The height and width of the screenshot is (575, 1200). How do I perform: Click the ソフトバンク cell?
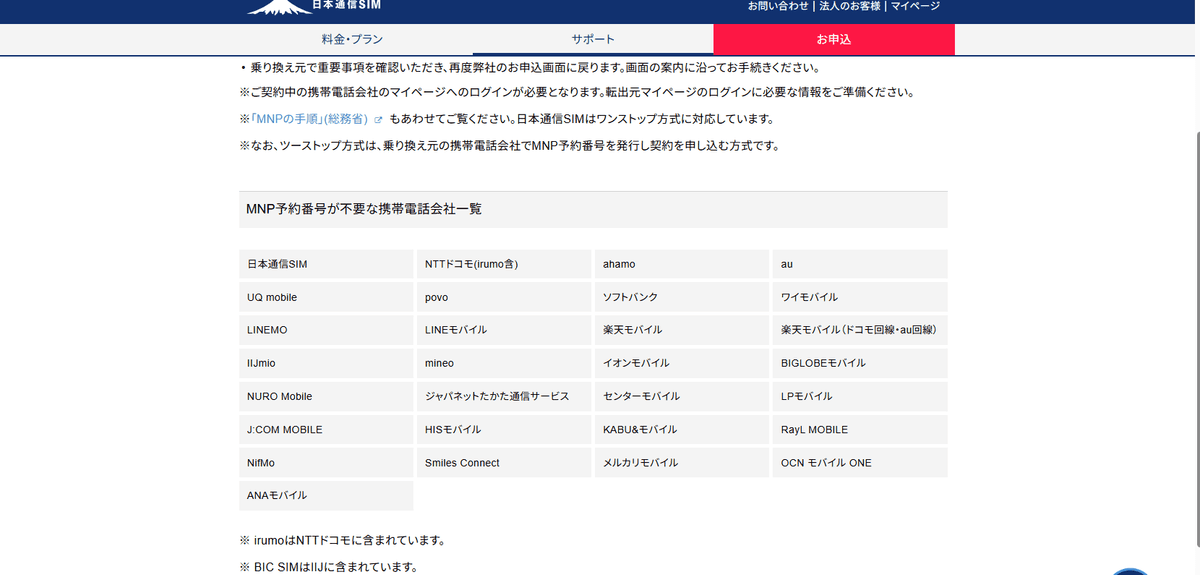(x=681, y=297)
